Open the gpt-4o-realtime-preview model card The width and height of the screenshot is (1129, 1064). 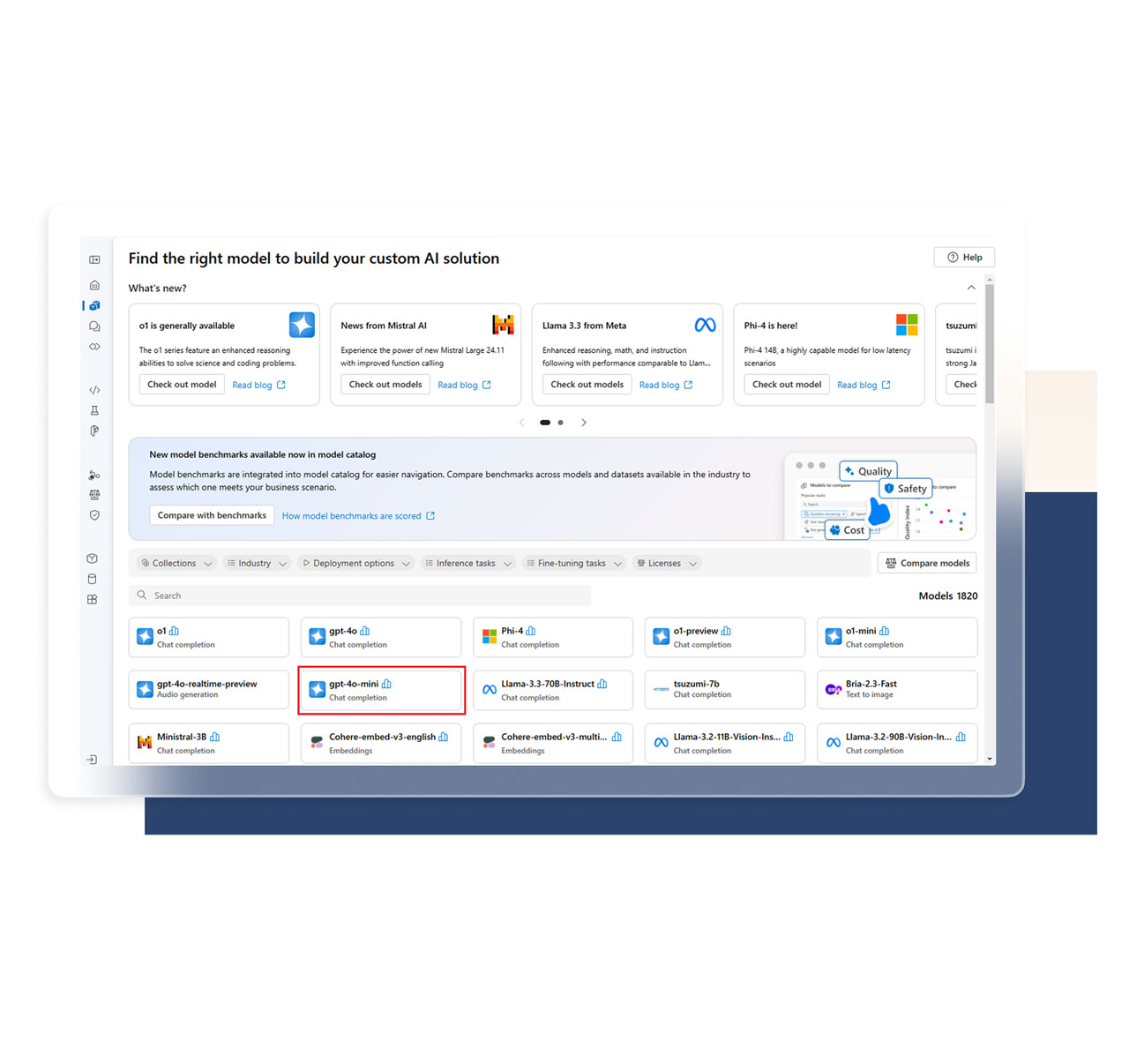click(x=209, y=690)
